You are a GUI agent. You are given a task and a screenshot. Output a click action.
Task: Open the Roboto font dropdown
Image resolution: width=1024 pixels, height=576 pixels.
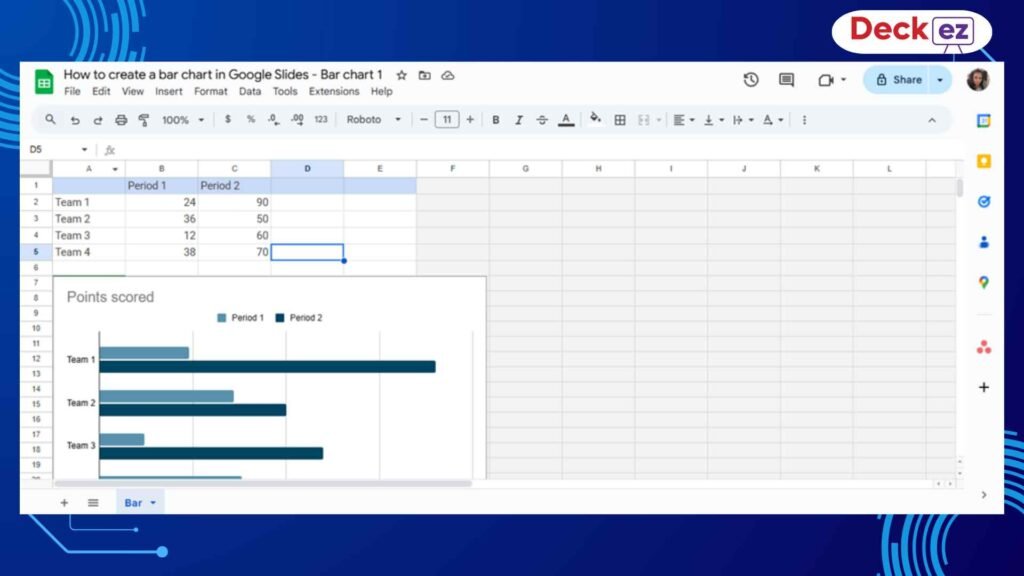(x=372, y=119)
